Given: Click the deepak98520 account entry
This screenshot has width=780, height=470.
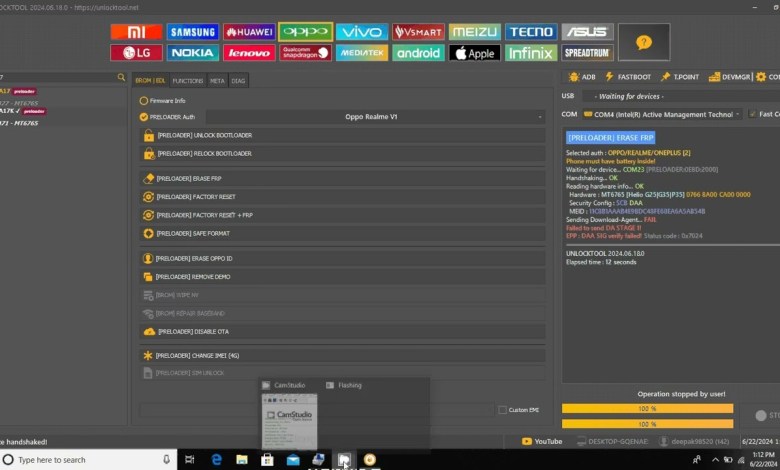Looking at the screenshot, I should [x=694, y=442].
